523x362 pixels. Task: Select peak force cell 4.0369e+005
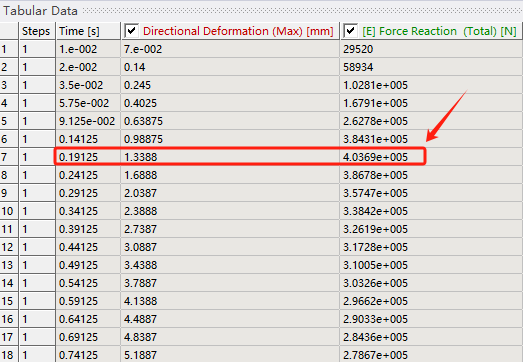tap(432, 157)
